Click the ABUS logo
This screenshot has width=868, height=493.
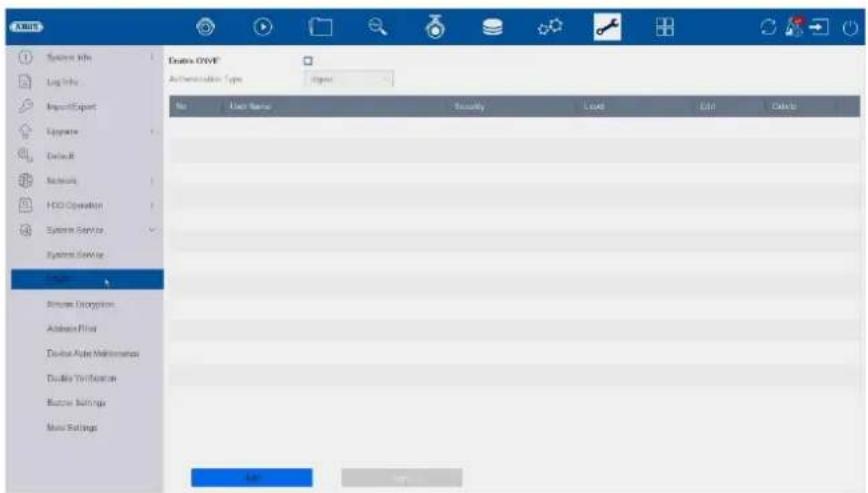point(27,27)
